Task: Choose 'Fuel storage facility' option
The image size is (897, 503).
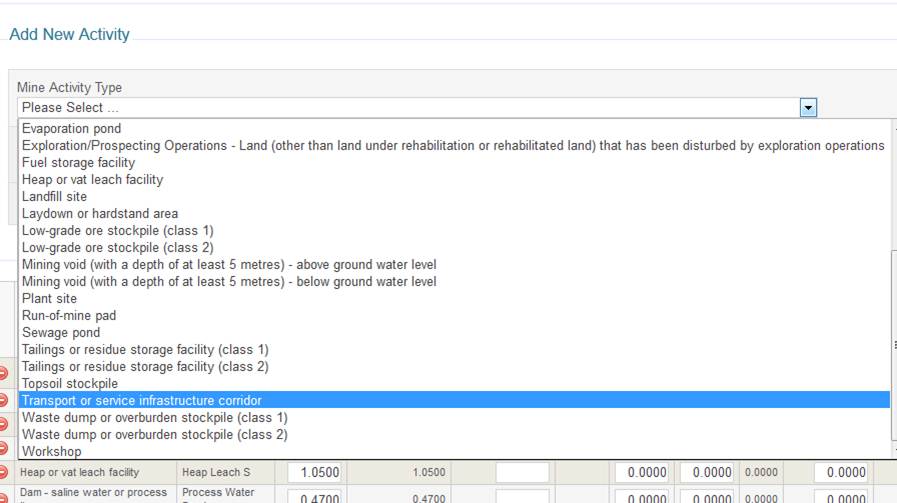Action: tap(78, 163)
